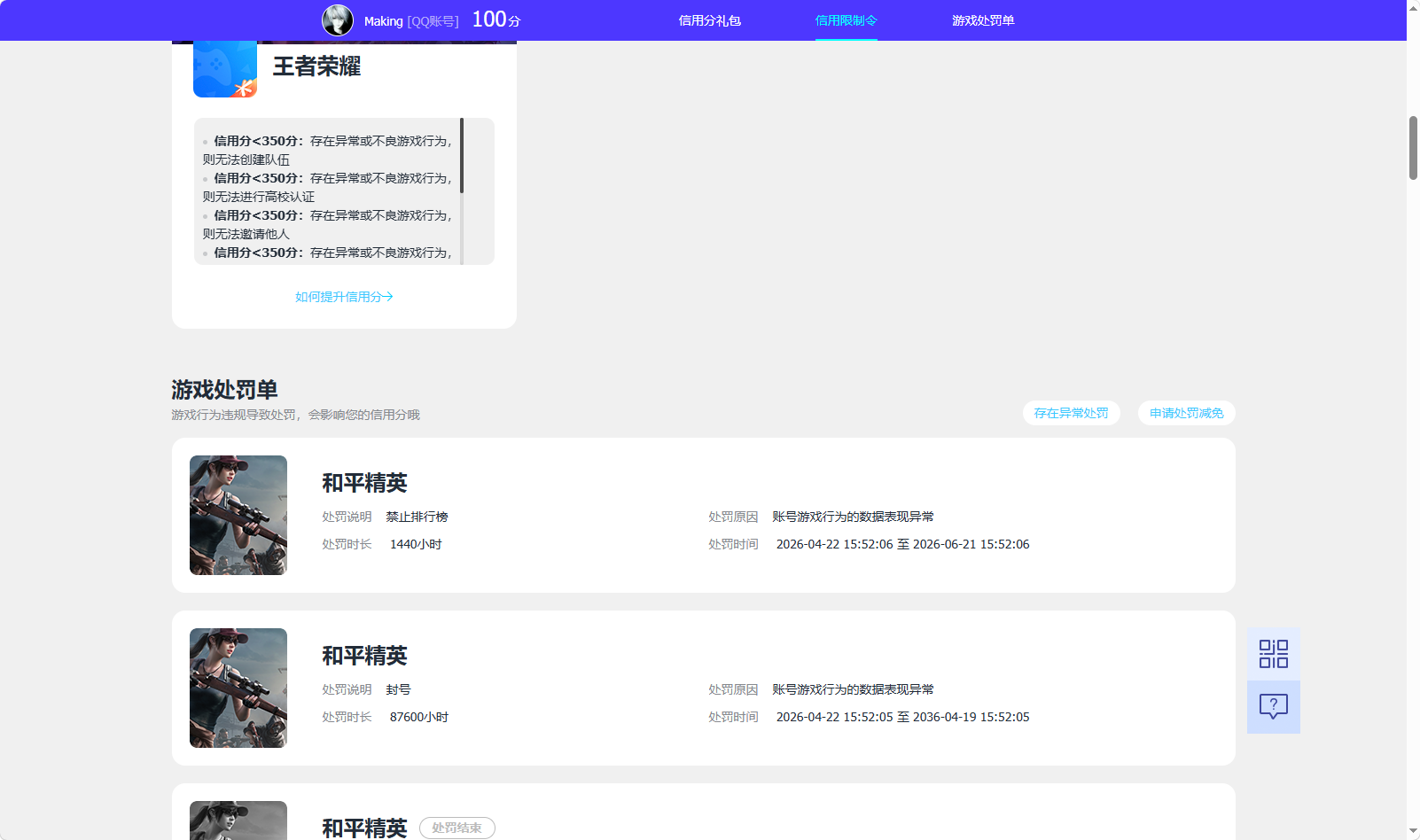Click the rule text 则无法邀请他人
Image resolution: width=1420 pixels, height=840 pixels.
click(246, 234)
